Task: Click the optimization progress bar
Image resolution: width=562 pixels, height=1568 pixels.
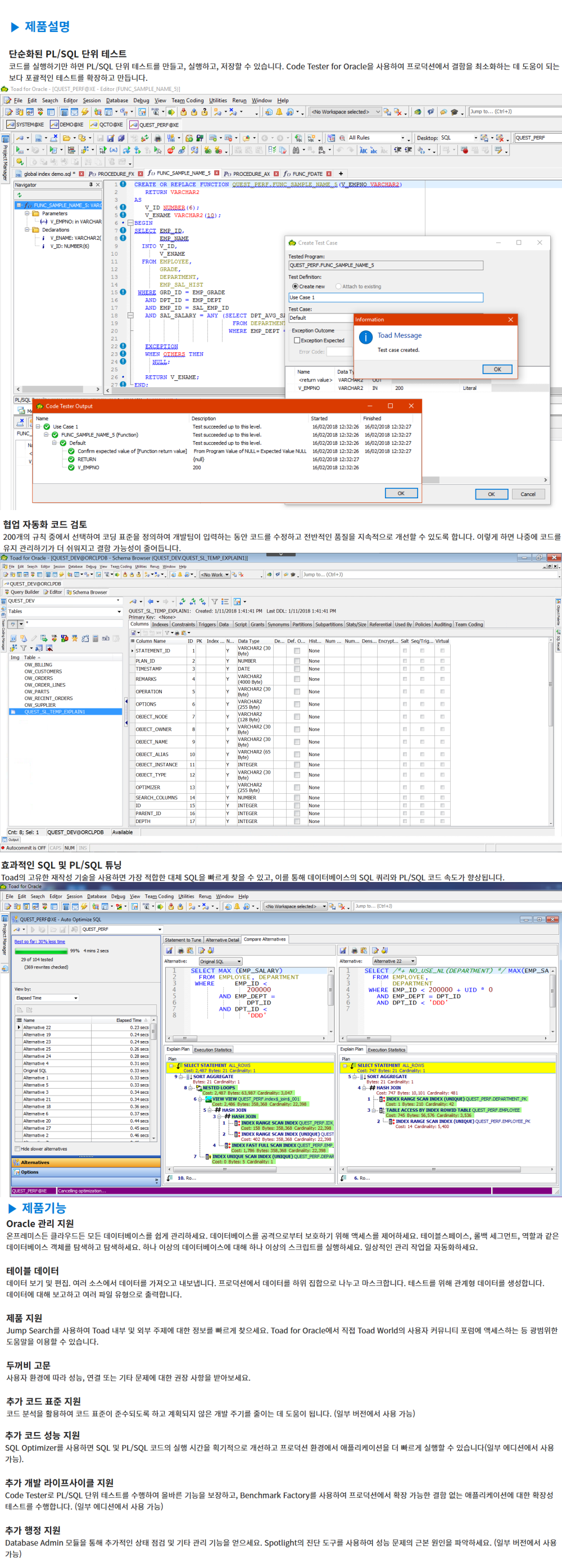Action: (x=41, y=951)
